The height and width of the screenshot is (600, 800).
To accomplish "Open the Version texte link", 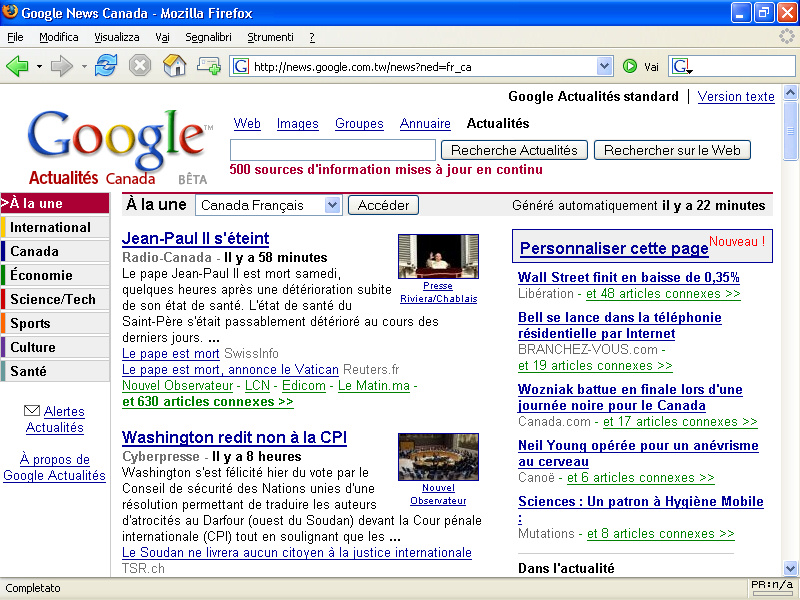I will pos(736,96).
